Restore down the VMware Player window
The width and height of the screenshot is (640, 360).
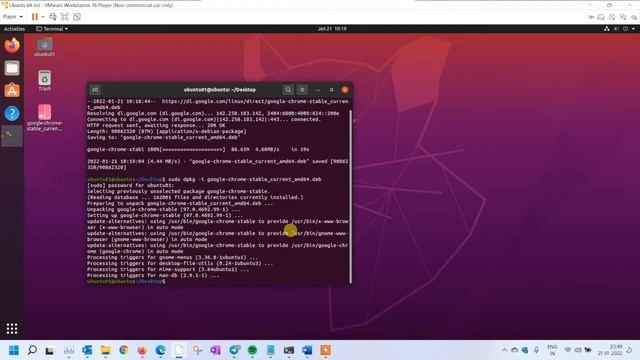coord(609,5)
